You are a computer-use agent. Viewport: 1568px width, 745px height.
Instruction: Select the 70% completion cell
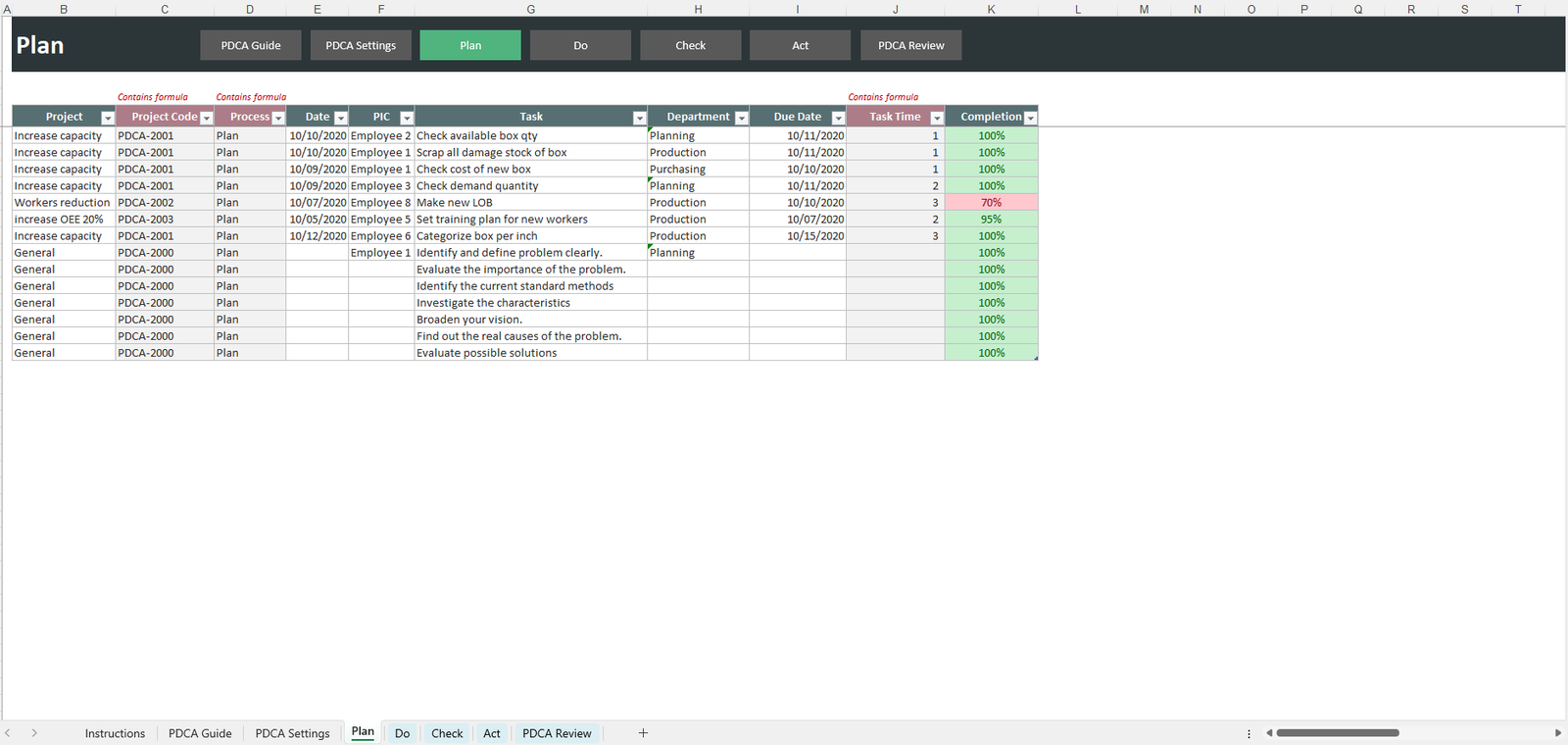pos(991,203)
